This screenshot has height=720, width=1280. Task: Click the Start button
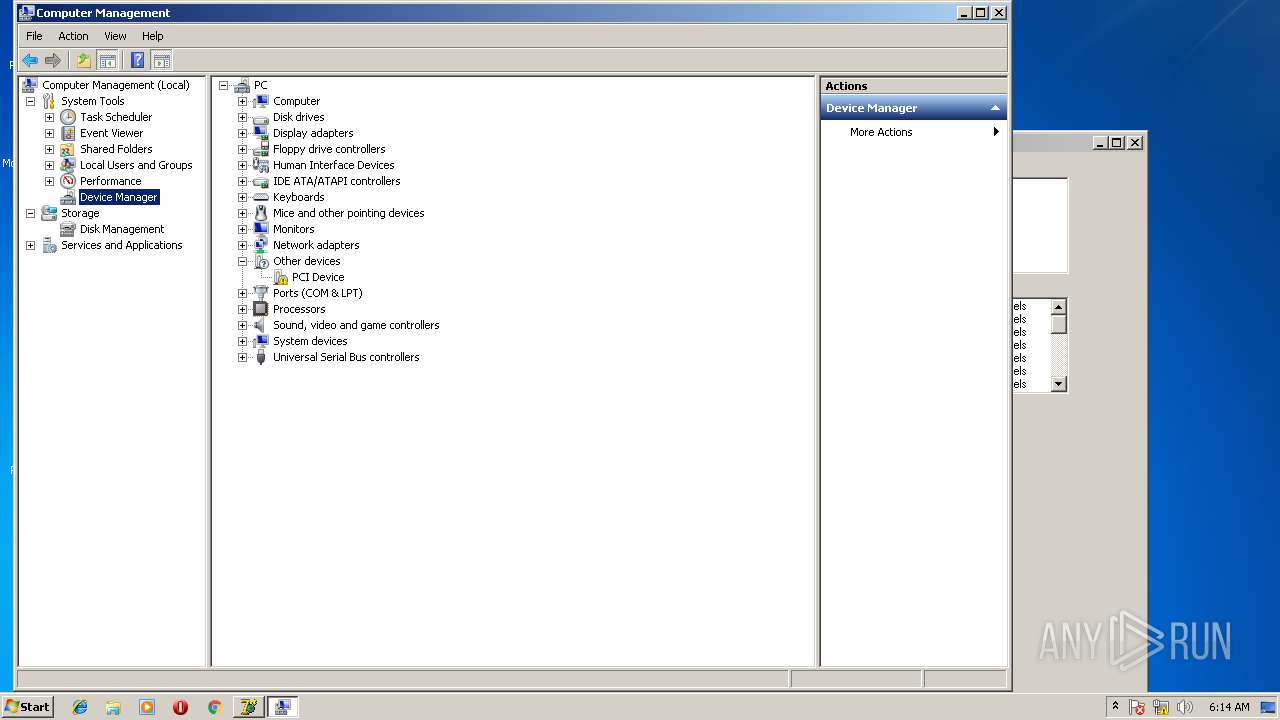(x=27, y=707)
